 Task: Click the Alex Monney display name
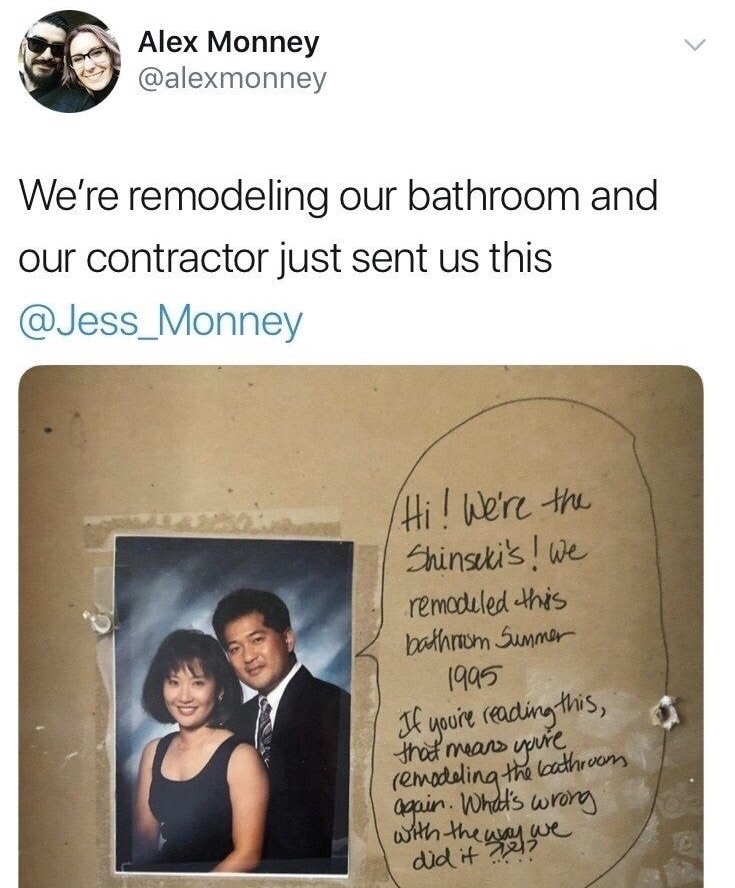[228, 43]
